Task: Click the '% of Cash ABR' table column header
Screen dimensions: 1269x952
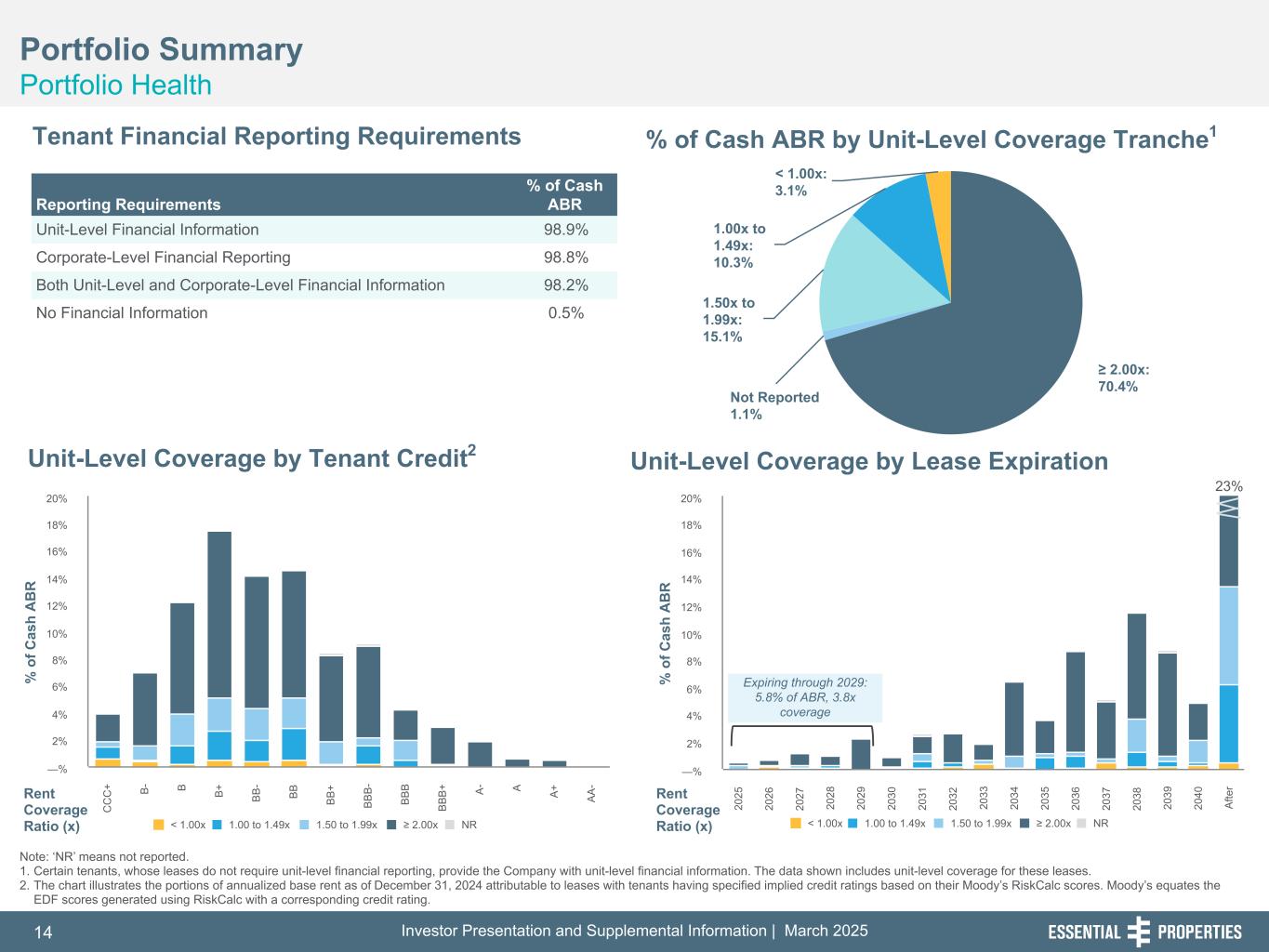Action: (564, 194)
